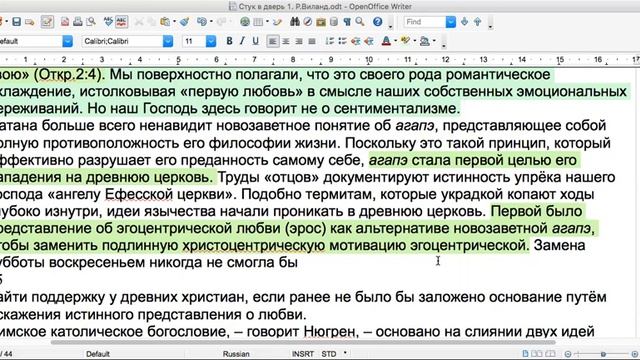The image size is (640, 360).
Task: Expand the Font Name dropdown arrow
Action: [168, 41]
